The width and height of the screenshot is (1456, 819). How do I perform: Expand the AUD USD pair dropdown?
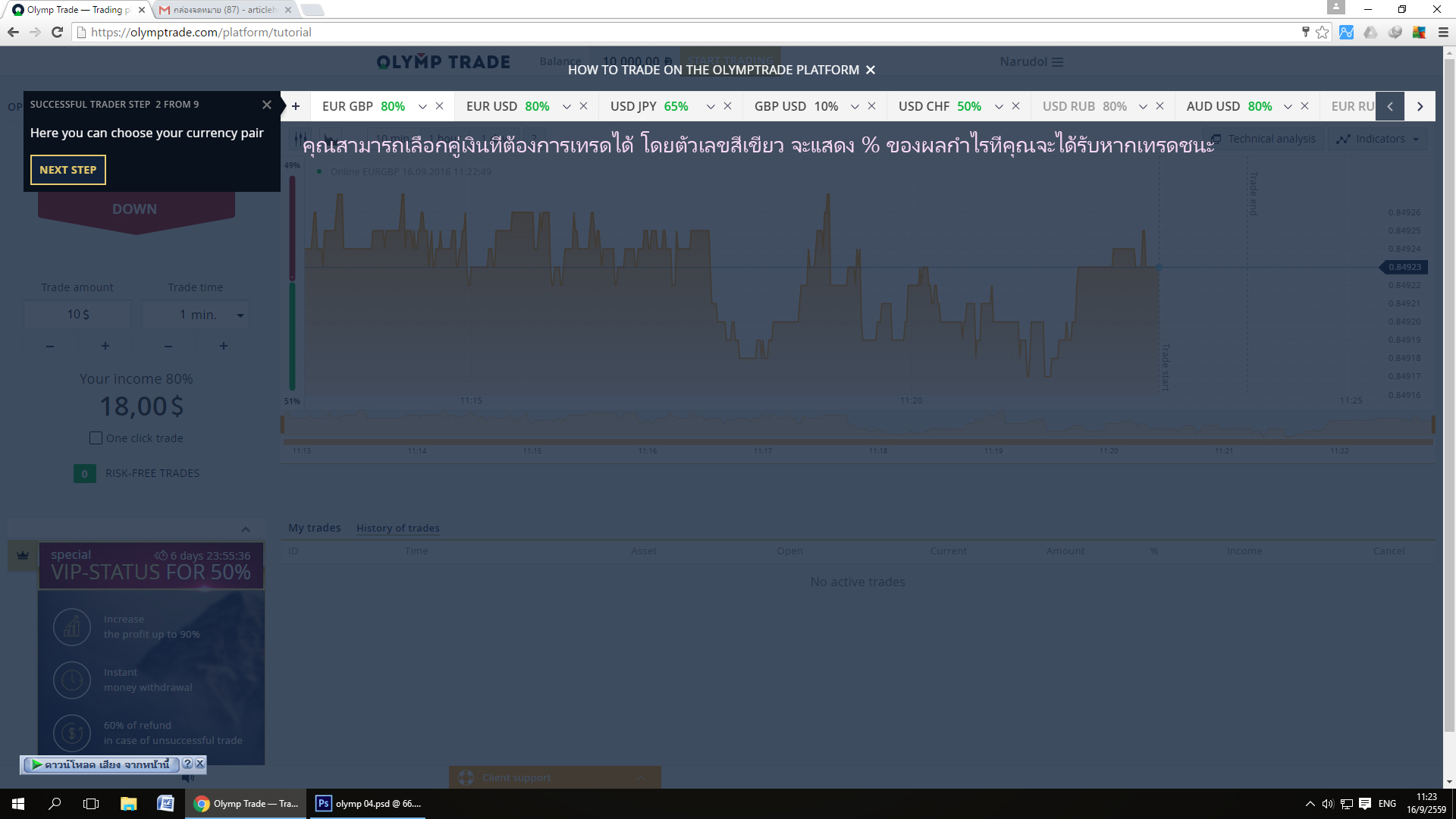pos(1288,107)
